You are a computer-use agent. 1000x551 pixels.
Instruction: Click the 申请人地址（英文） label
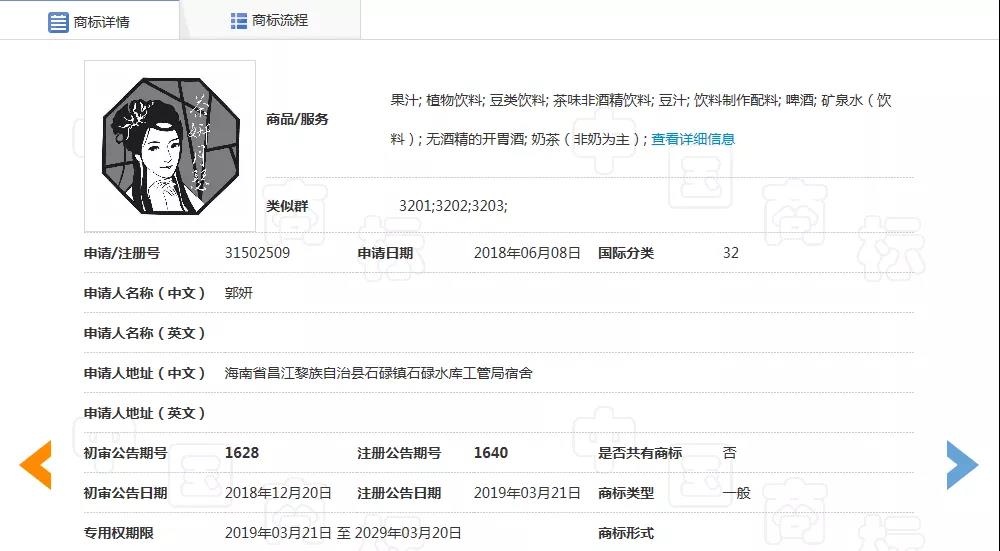click(145, 413)
